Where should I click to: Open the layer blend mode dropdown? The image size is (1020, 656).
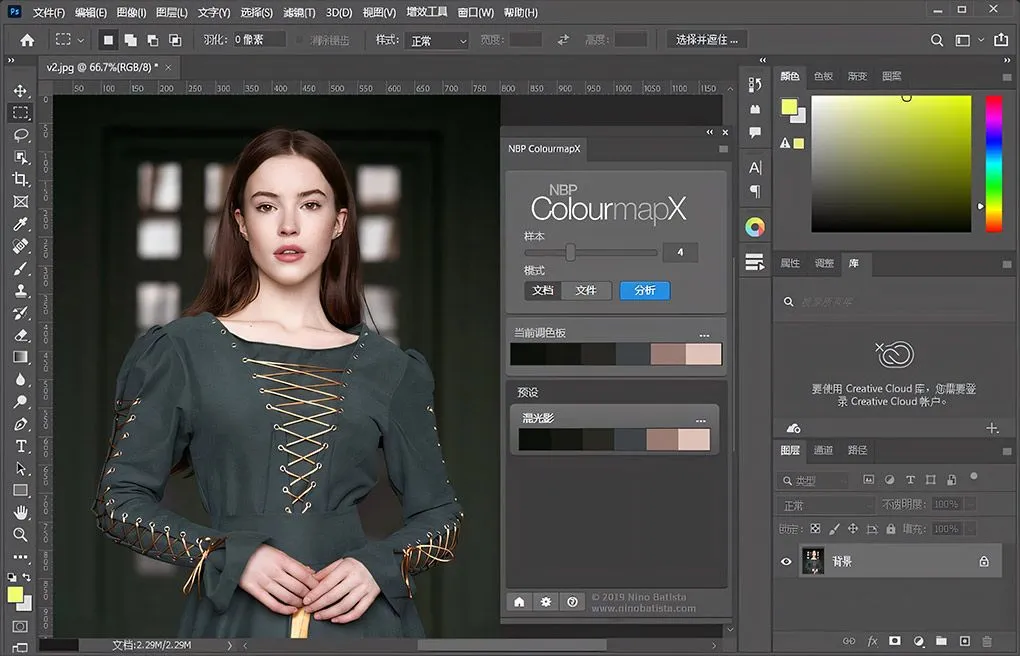pos(826,505)
